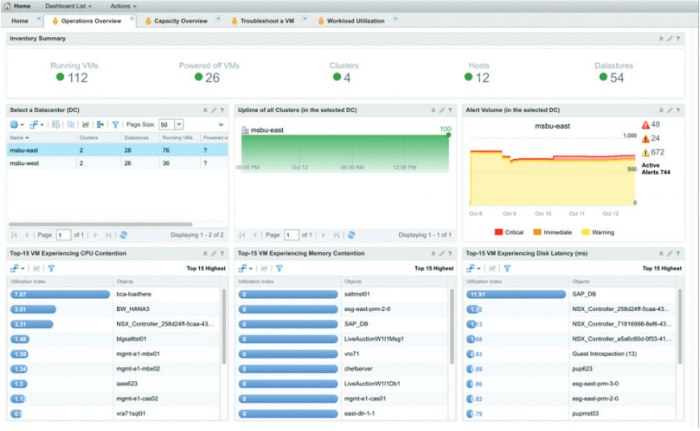Toggle the Immediate legend series
This screenshot has width=700, height=431.
click(x=553, y=232)
